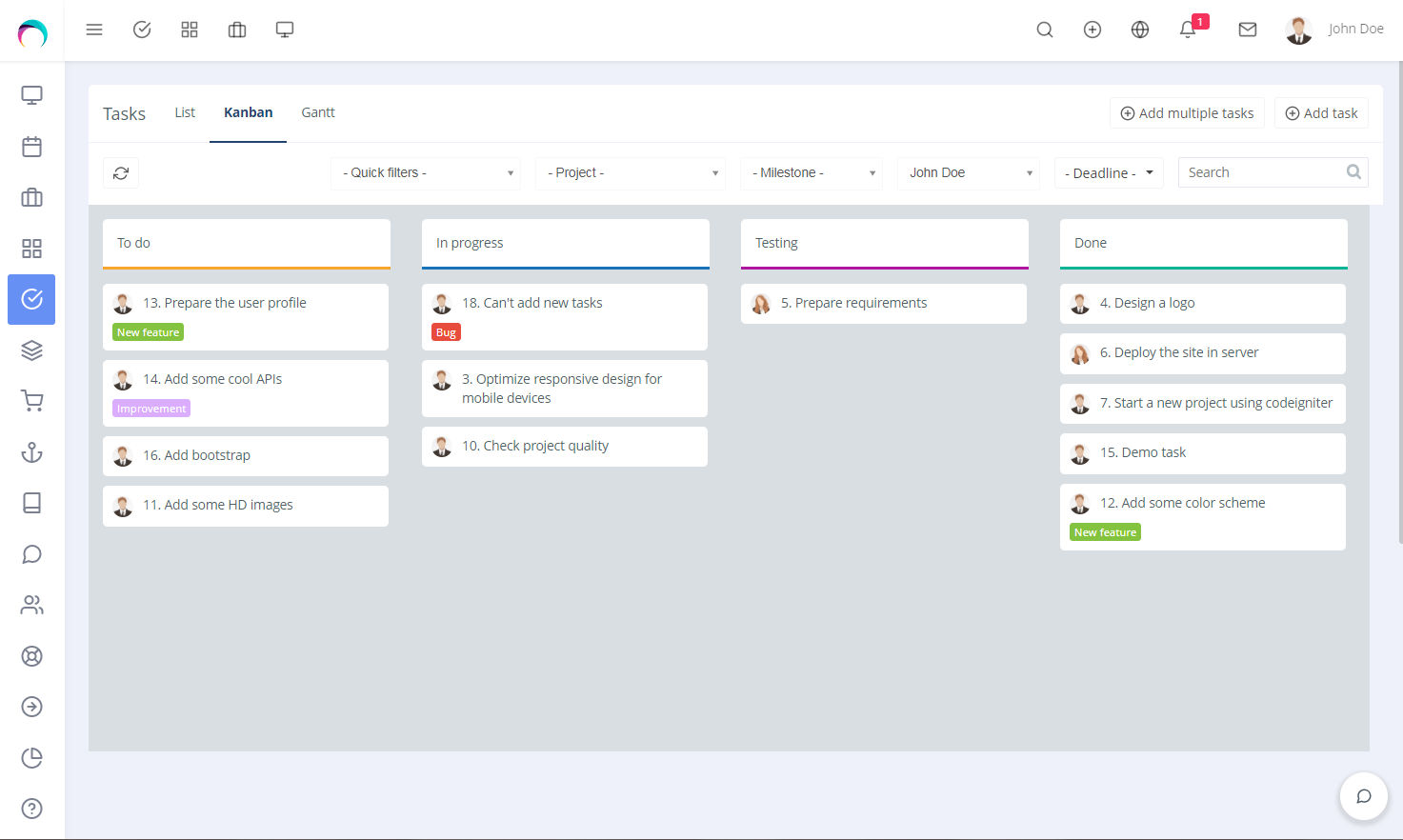The image size is (1403, 840).
Task: Select the Projects briefcase icon in sidebar
Action: [x=31, y=197]
